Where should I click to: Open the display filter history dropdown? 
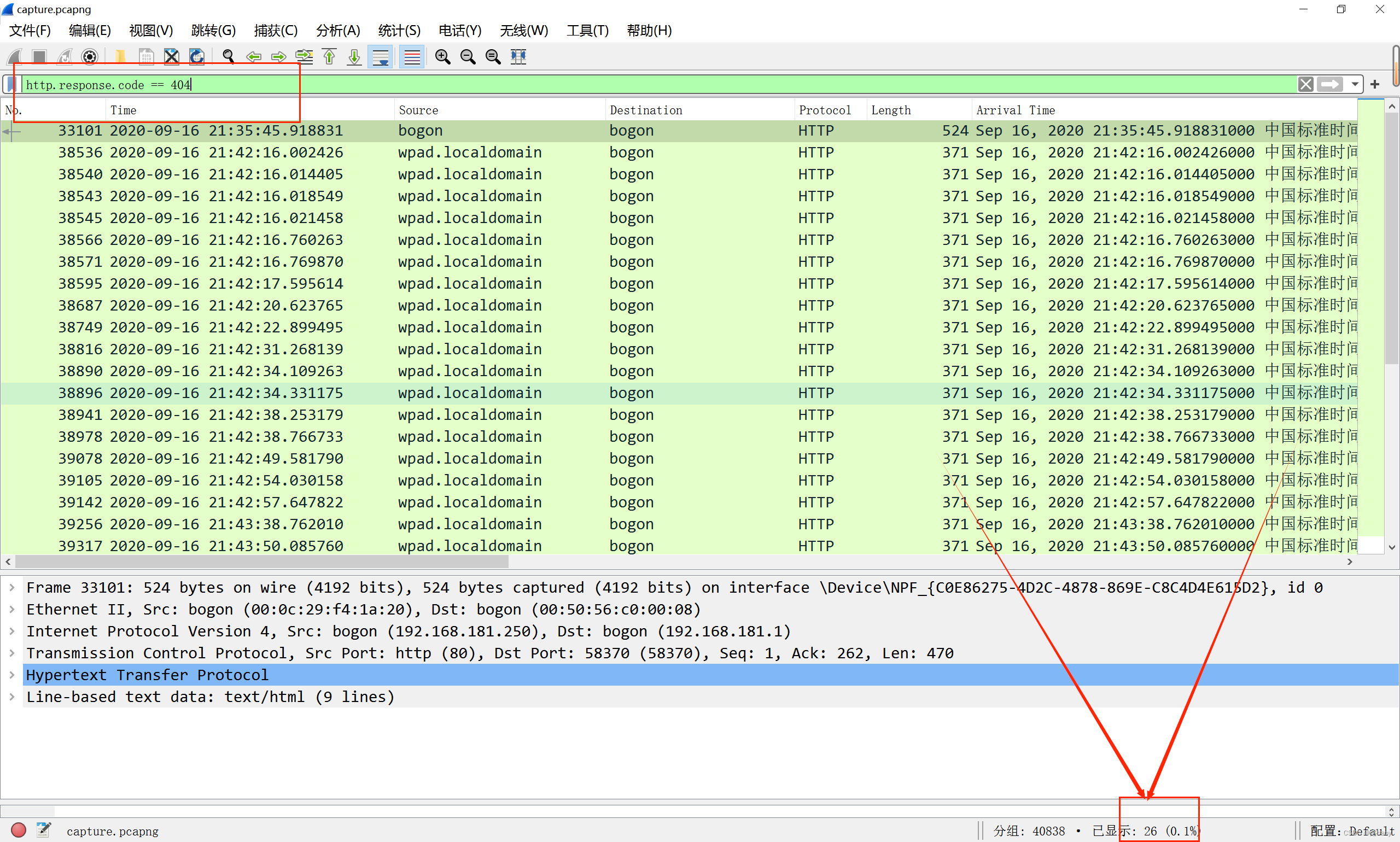(x=1355, y=85)
